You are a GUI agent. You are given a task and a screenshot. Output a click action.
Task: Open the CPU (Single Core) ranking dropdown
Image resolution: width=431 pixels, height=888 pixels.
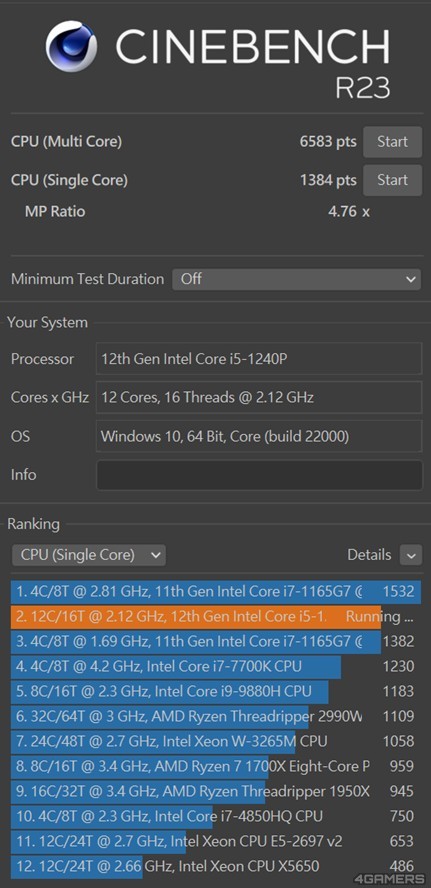tap(89, 555)
